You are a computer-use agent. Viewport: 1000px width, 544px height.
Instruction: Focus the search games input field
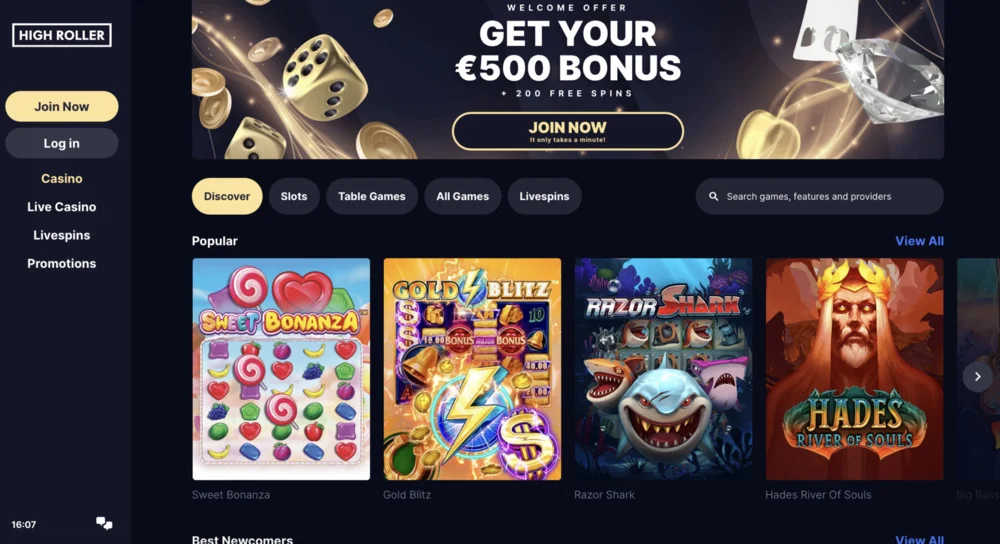tap(820, 196)
